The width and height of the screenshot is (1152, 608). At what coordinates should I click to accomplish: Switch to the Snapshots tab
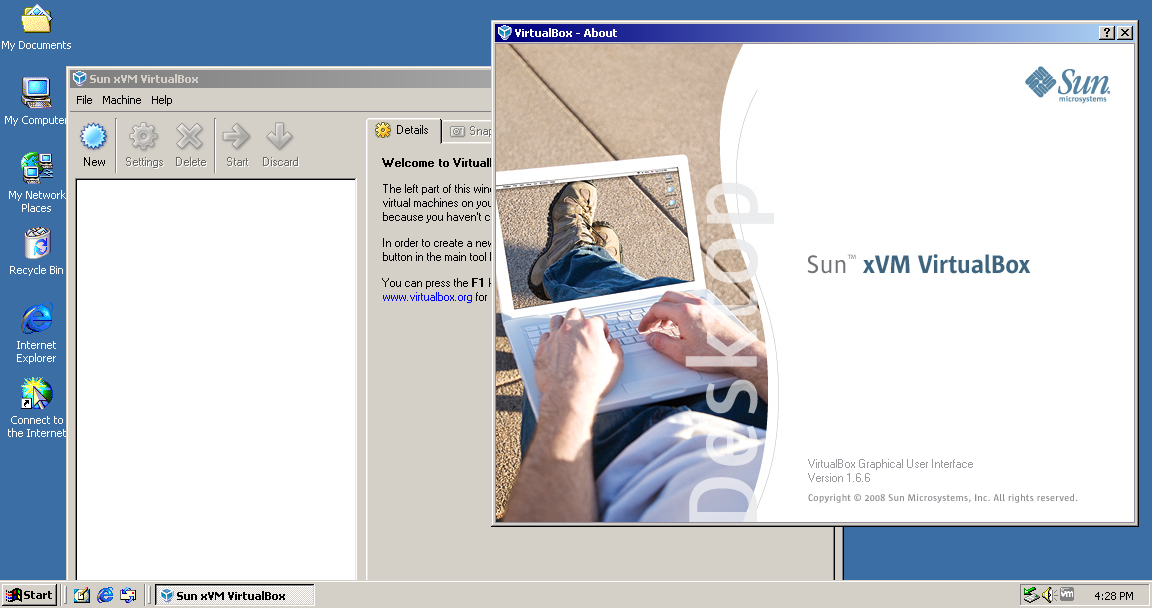[468, 131]
